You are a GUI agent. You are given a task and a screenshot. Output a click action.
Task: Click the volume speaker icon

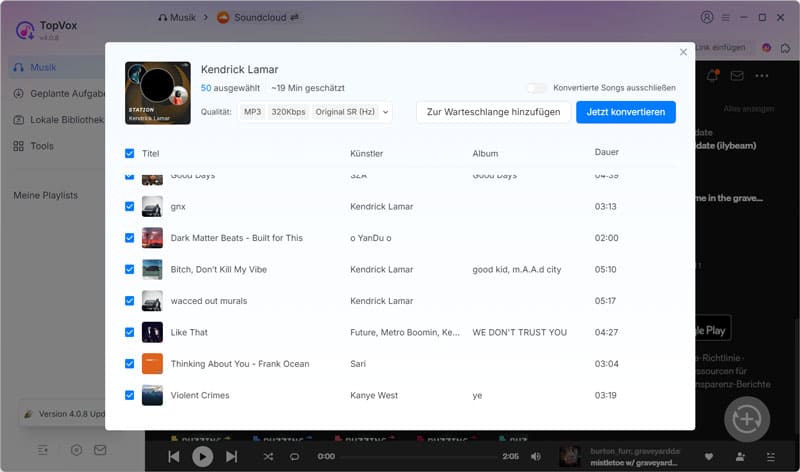tap(536, 457)
